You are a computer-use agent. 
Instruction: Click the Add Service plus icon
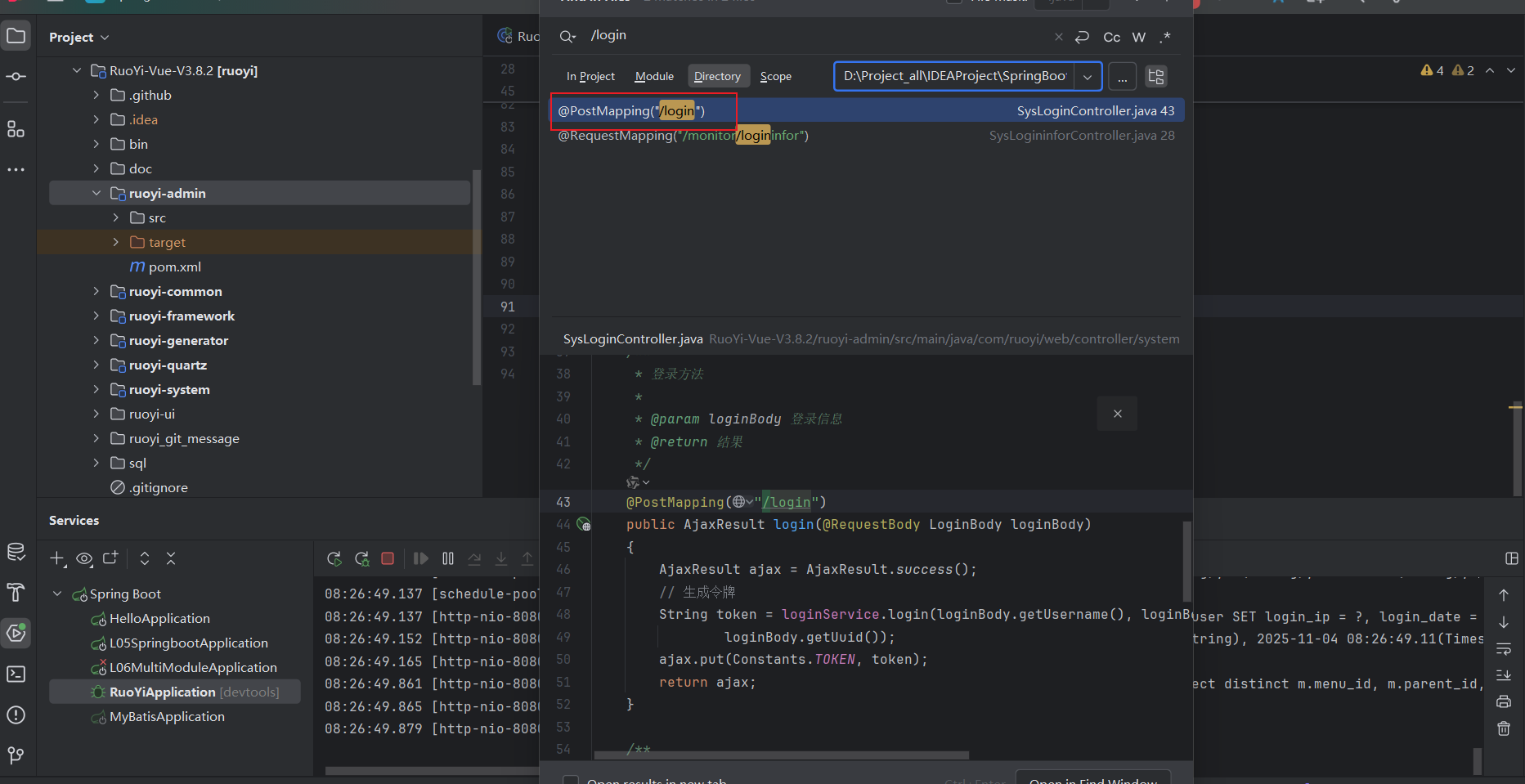tap(57, 558)
